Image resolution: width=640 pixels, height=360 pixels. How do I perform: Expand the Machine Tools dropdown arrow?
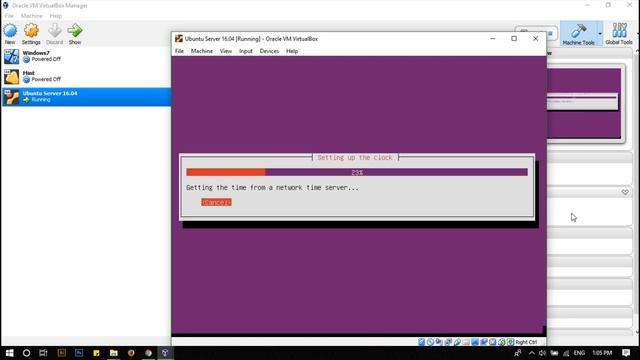tap(600, 33)
